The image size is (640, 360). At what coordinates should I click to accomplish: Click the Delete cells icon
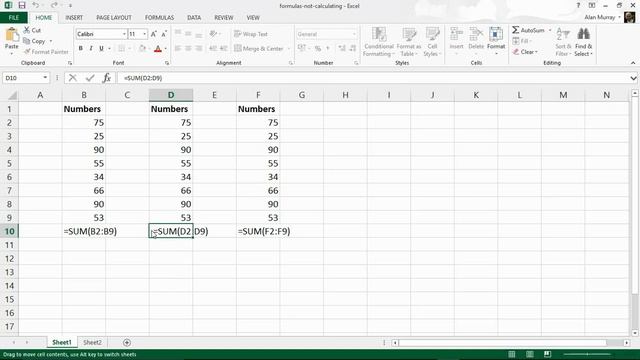pos(476,35)
